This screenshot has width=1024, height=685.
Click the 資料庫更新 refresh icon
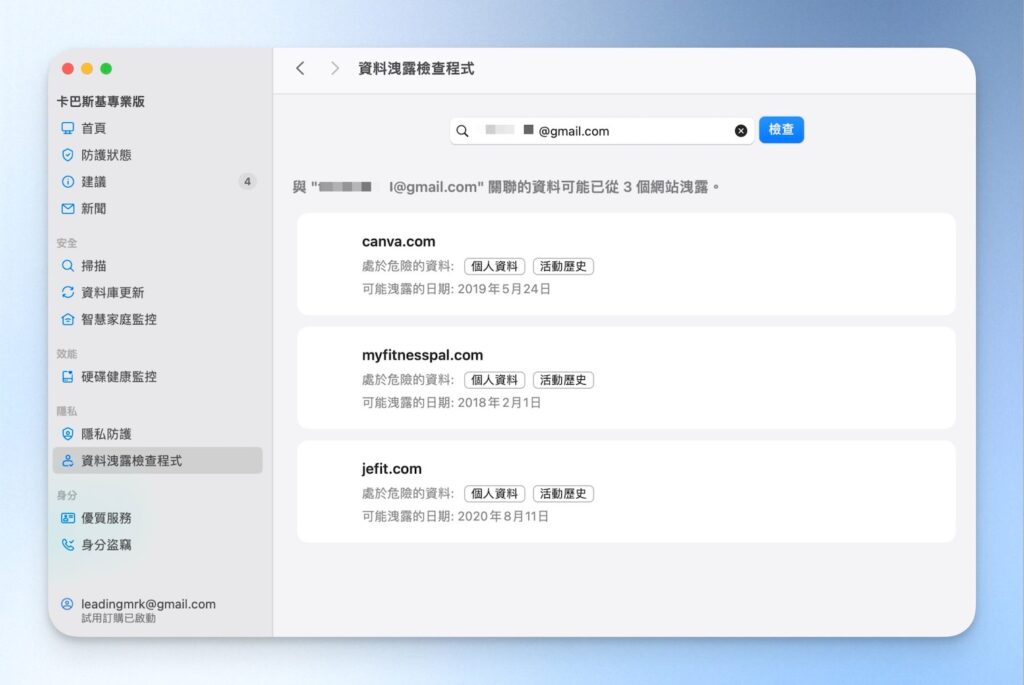tap(67, 293)
